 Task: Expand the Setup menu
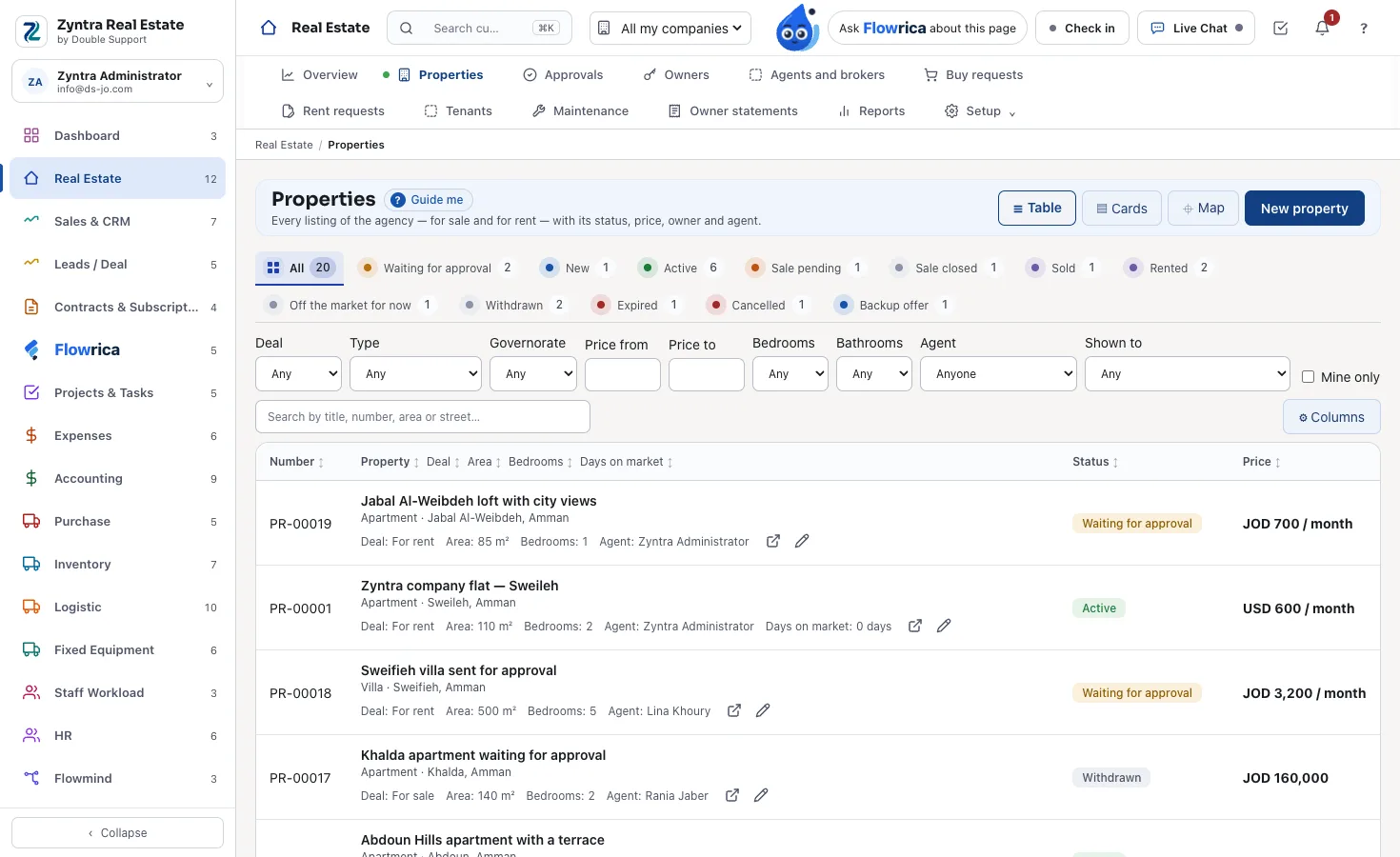coord(980,111)
